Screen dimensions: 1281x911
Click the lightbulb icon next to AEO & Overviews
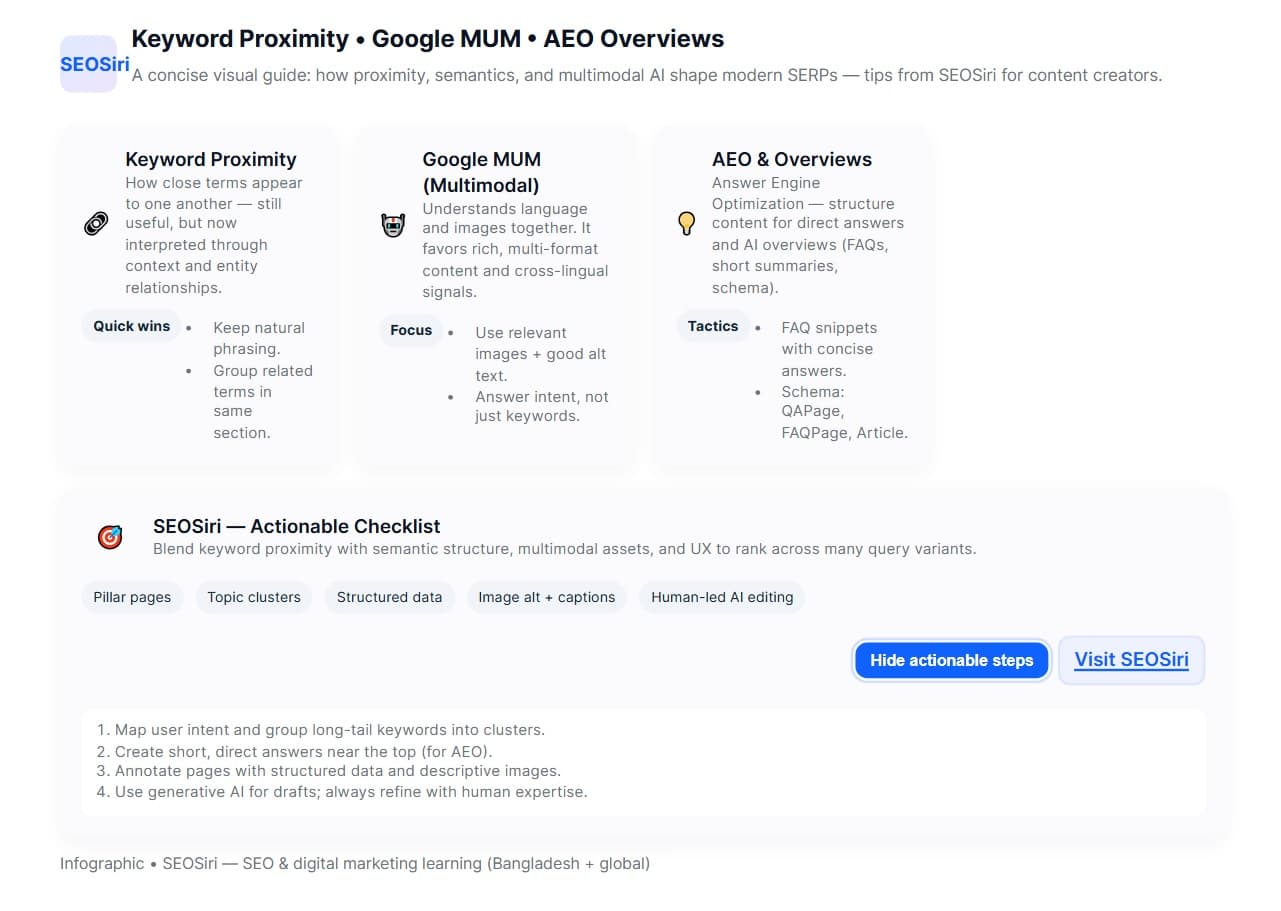(686, 223)
